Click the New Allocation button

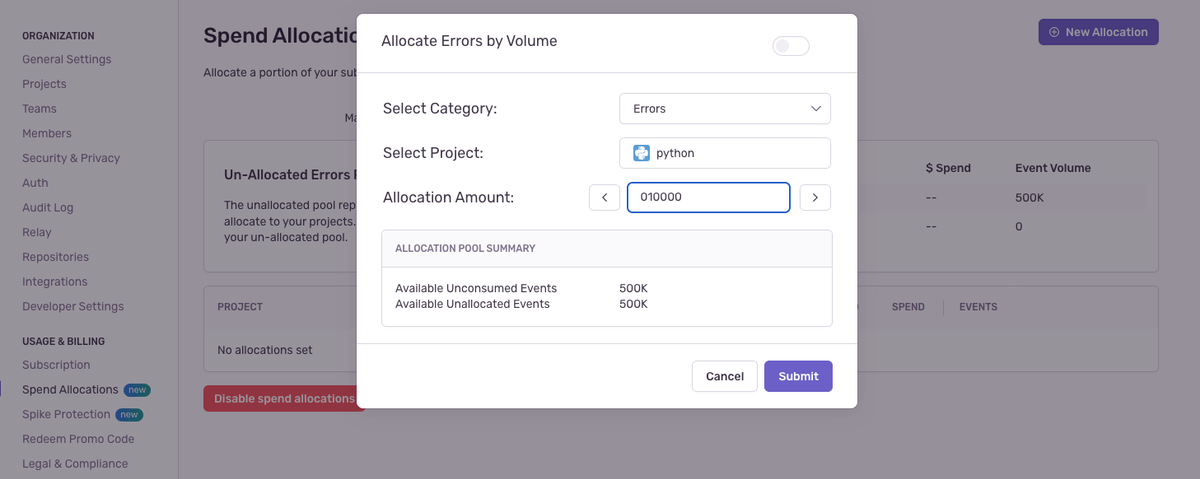1098,32
